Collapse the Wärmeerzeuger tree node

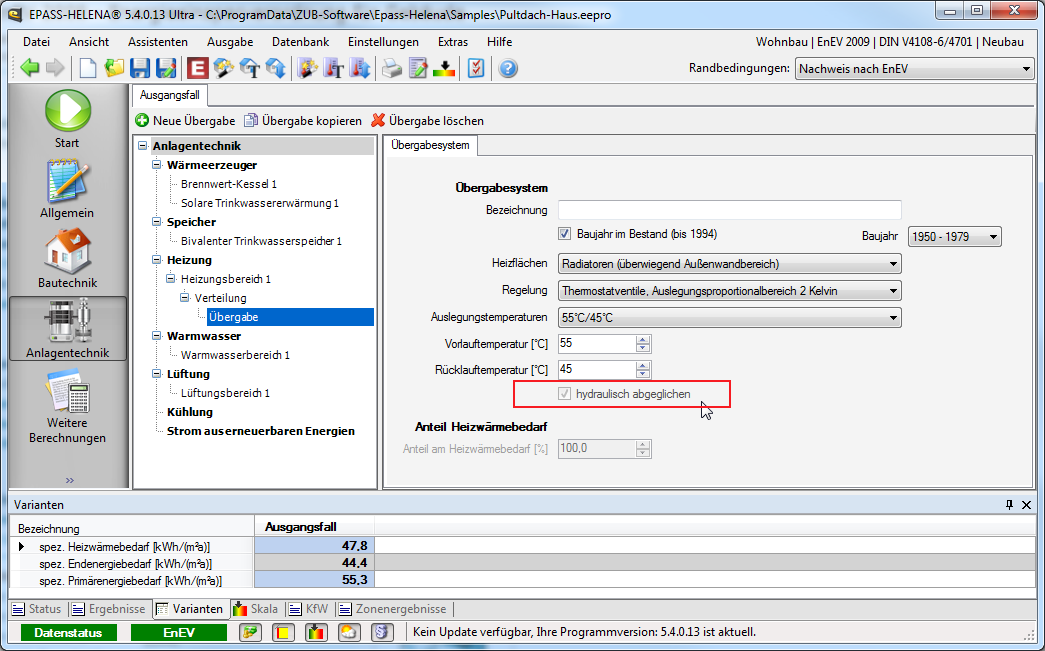pos(157,166)
